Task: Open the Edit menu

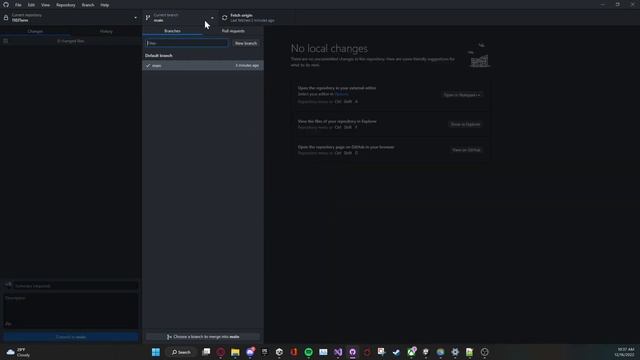Action: (31, 5)
